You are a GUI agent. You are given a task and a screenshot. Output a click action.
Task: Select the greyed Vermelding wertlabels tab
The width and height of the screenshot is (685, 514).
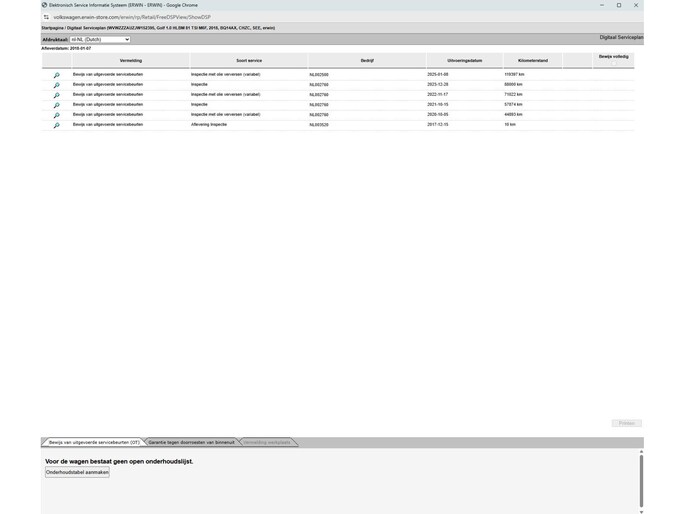pos(267,442)
